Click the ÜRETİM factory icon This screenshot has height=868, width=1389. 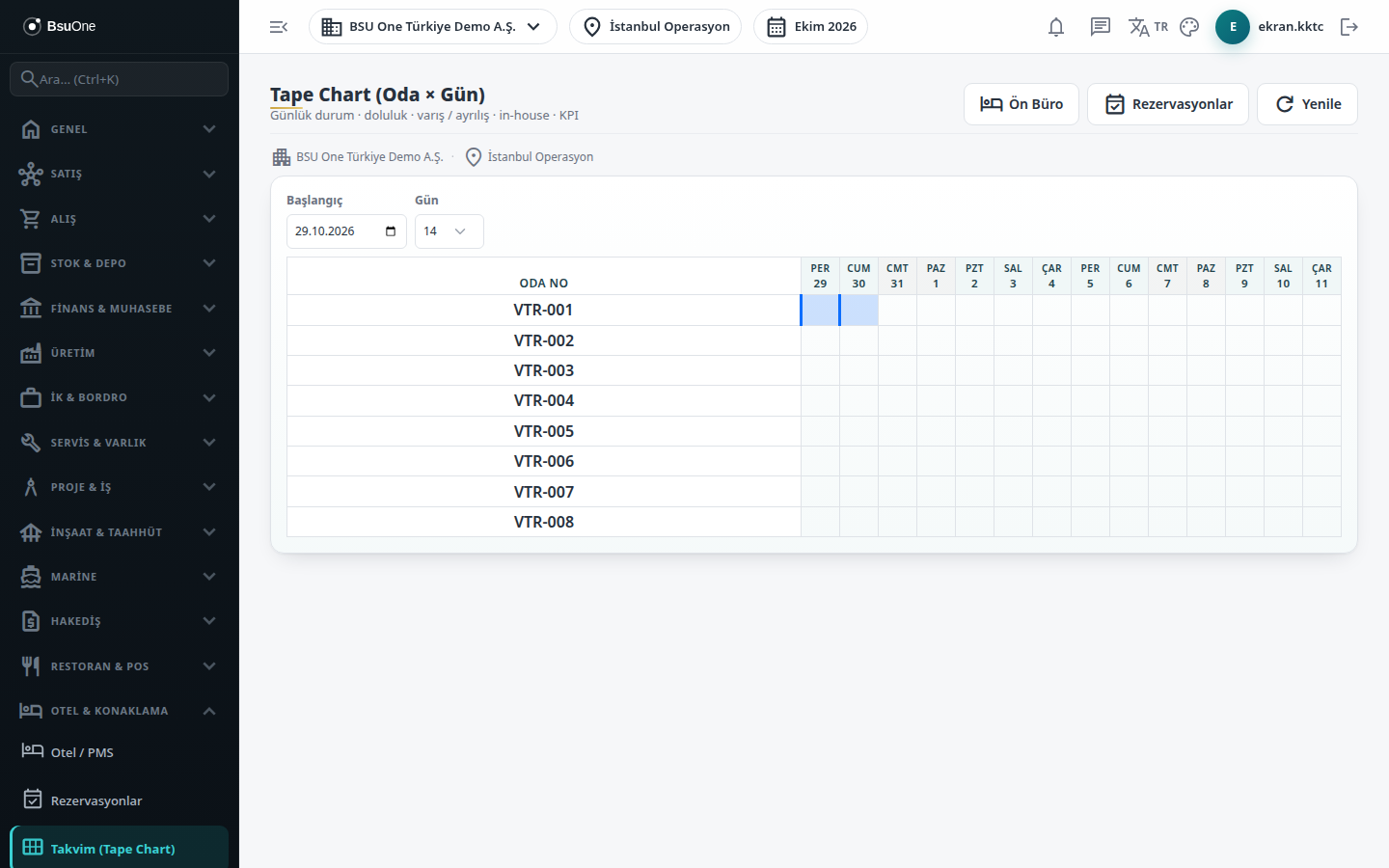pos(31,353)
